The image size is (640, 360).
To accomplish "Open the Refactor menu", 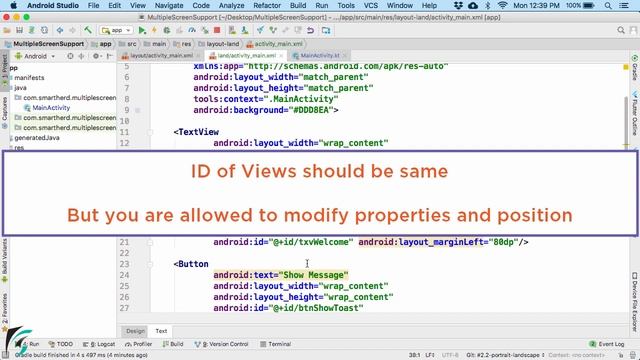I will 267,5.
